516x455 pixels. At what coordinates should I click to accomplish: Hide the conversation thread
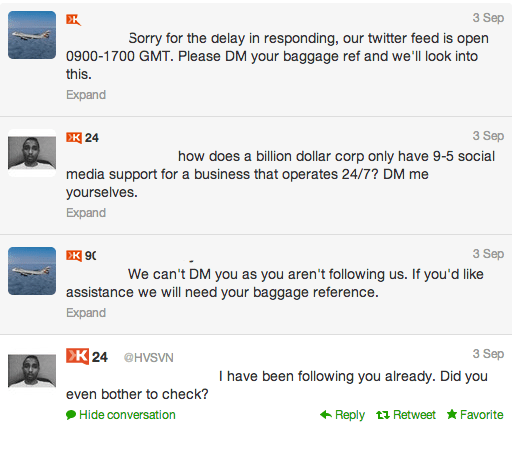(127, 415)
